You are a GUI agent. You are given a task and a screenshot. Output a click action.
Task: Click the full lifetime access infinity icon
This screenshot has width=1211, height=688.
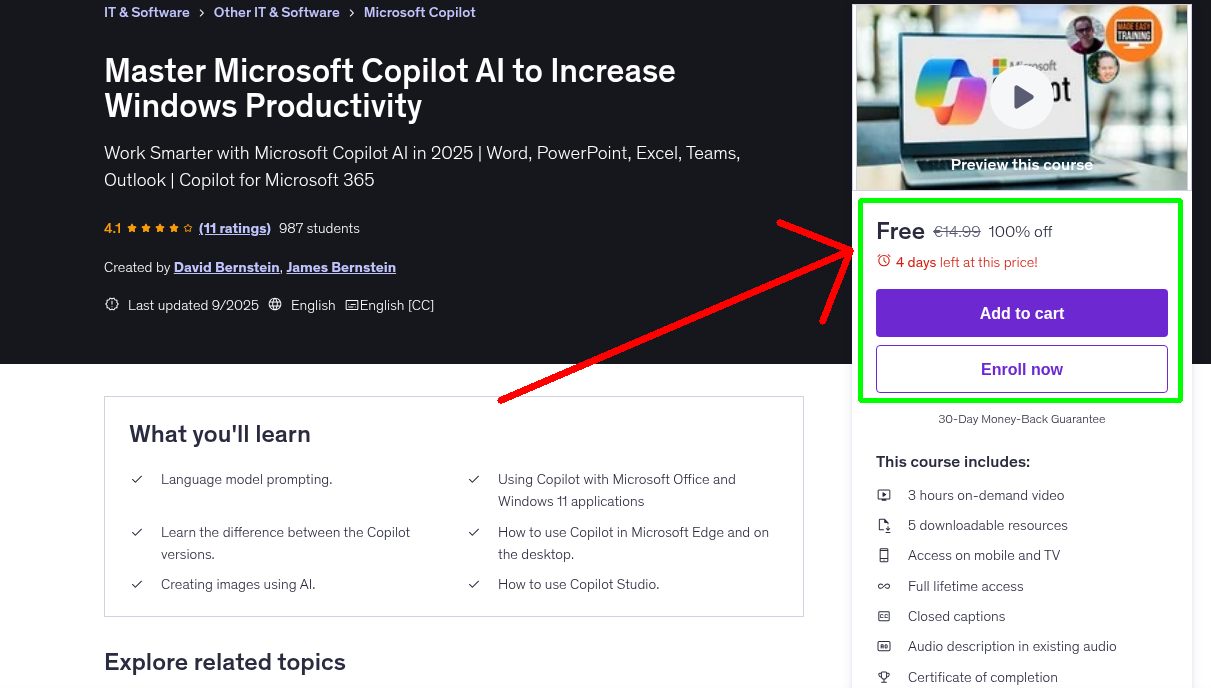pyautogui.click(x=884, y=586)
